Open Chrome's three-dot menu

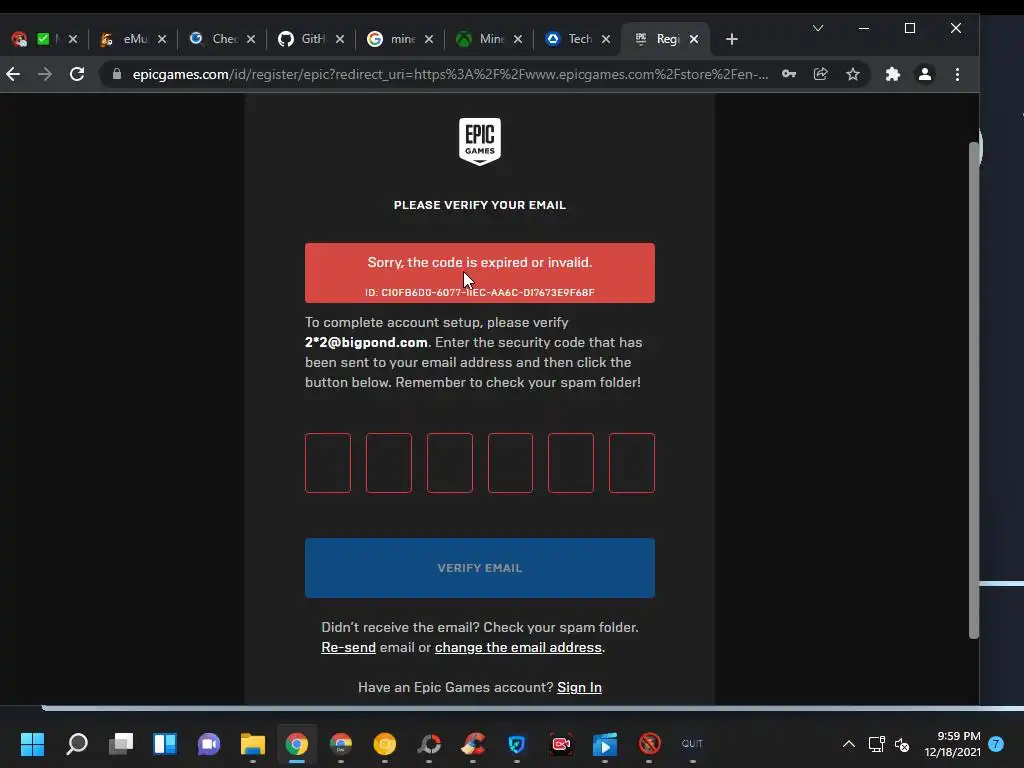coord(957,74)
